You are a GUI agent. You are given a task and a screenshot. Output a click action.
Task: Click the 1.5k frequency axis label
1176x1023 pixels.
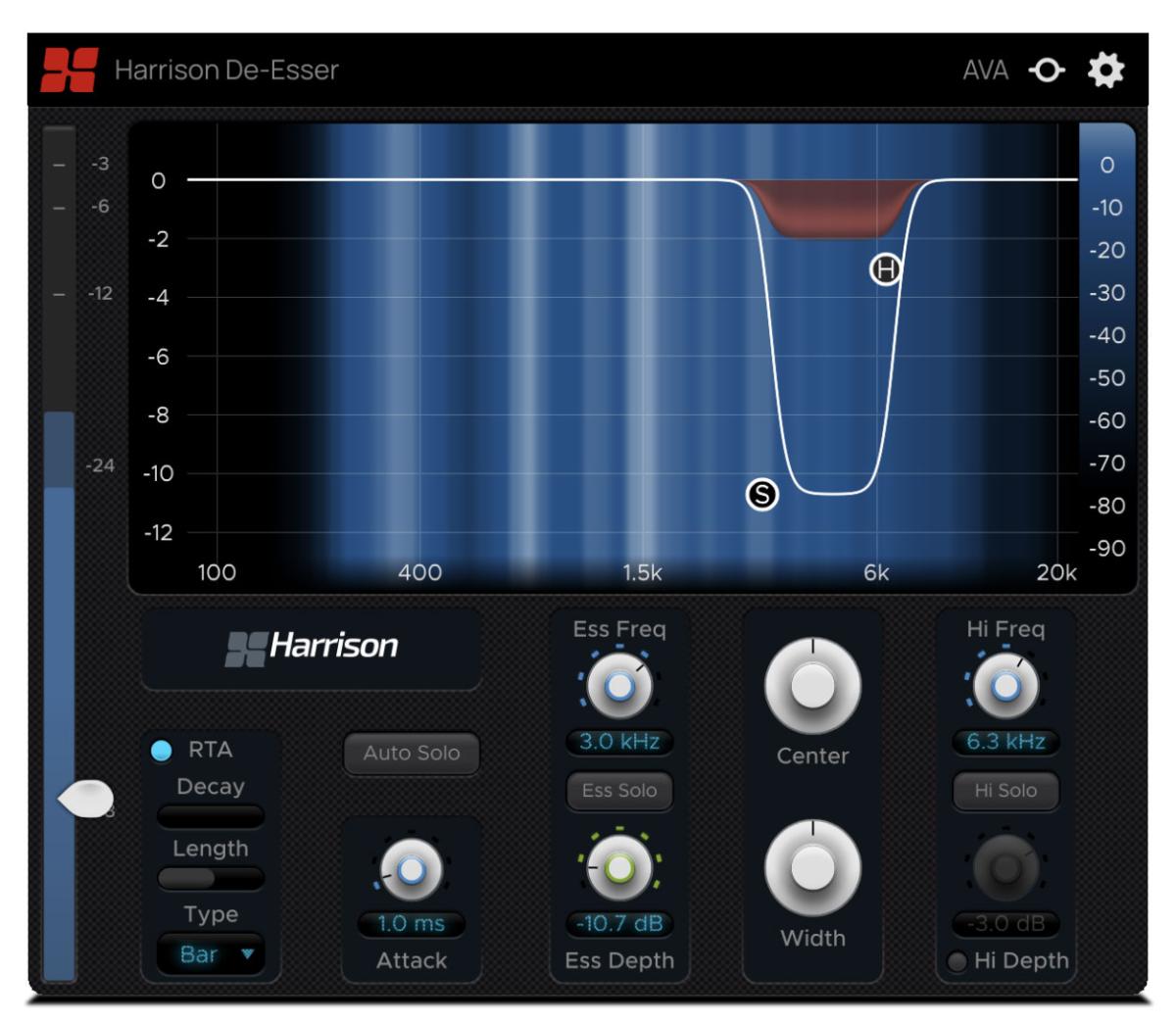(643, 573)
